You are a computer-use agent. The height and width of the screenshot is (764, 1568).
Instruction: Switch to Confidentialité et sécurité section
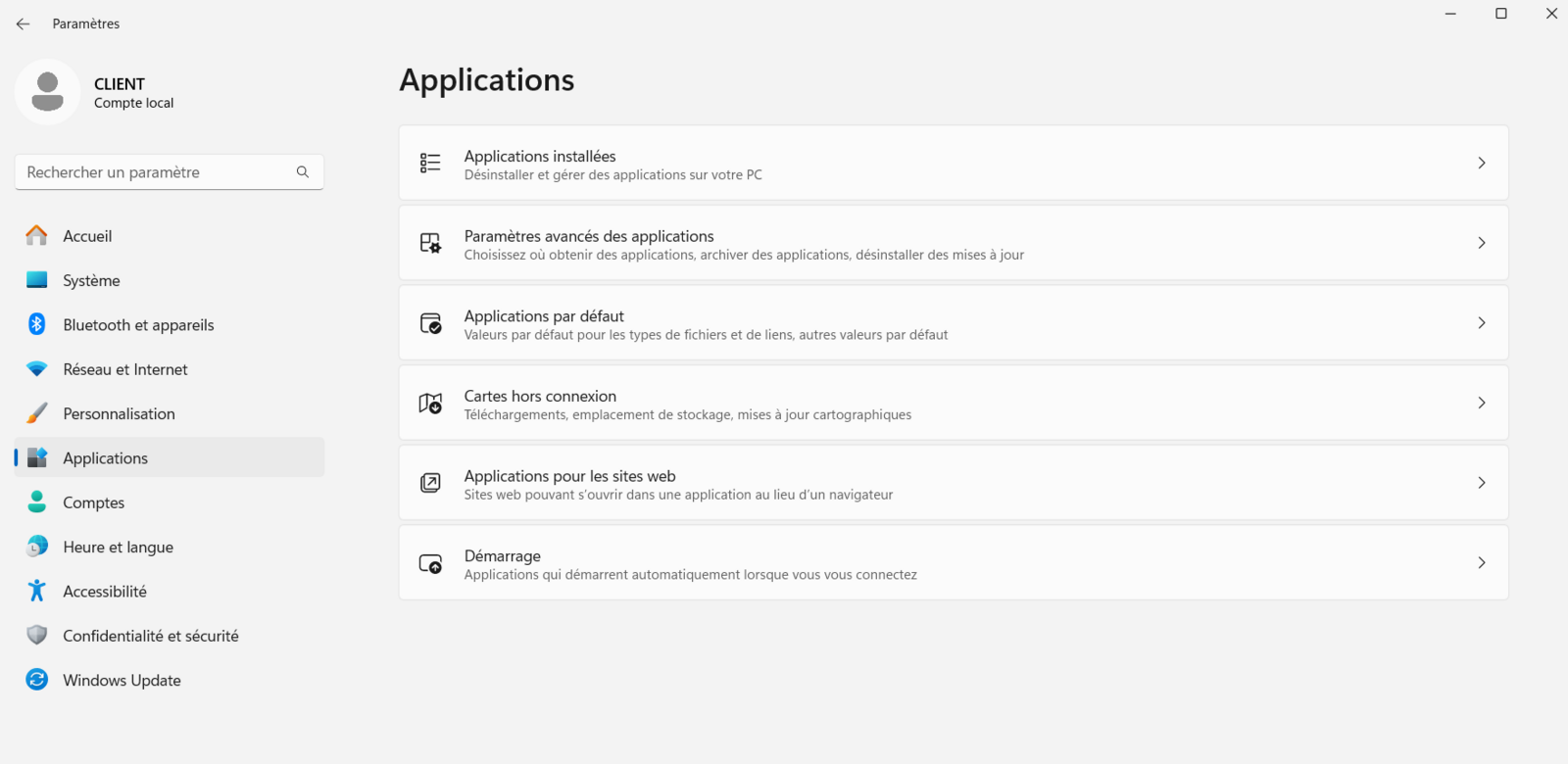(x=150, y=636)
